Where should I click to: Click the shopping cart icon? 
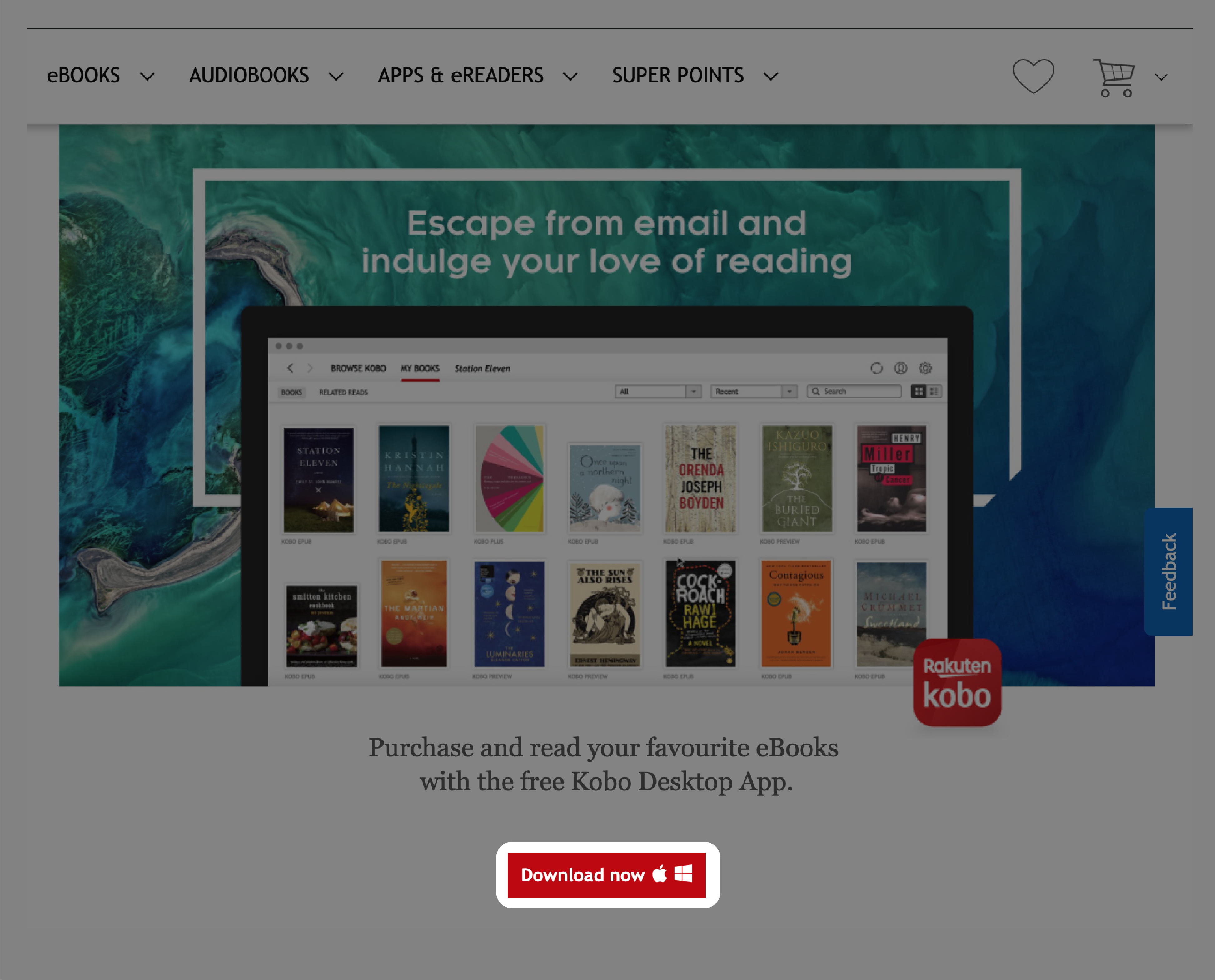1113,75
